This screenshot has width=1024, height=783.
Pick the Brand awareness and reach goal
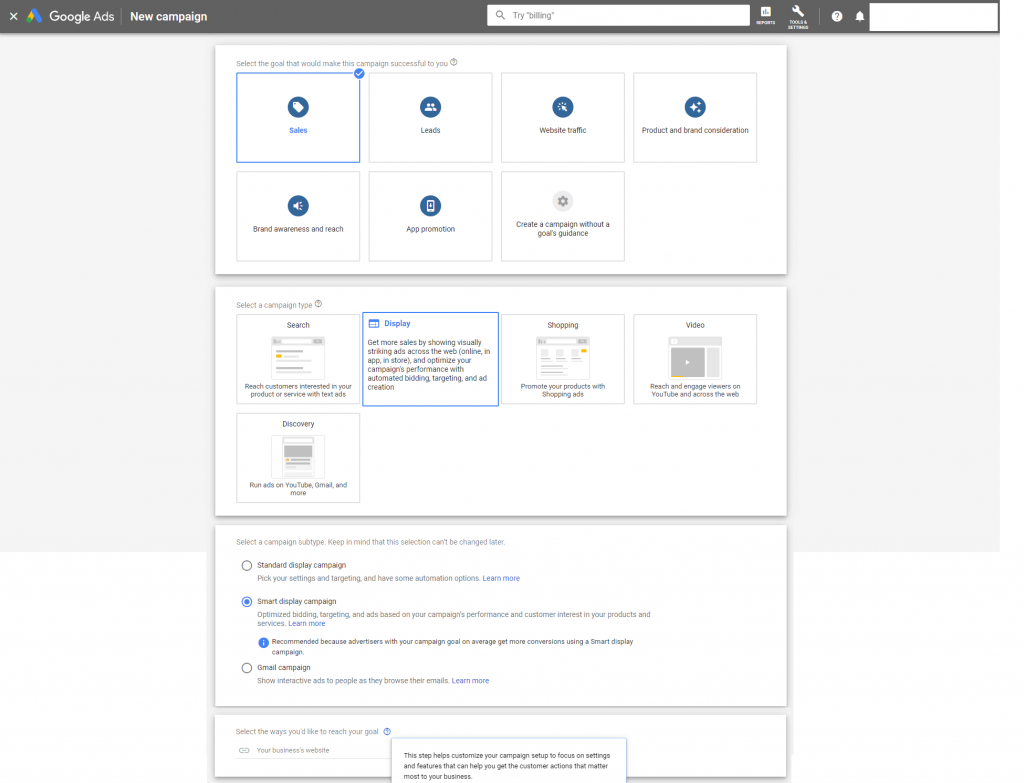pyautogui.click(x=297, y=206)
